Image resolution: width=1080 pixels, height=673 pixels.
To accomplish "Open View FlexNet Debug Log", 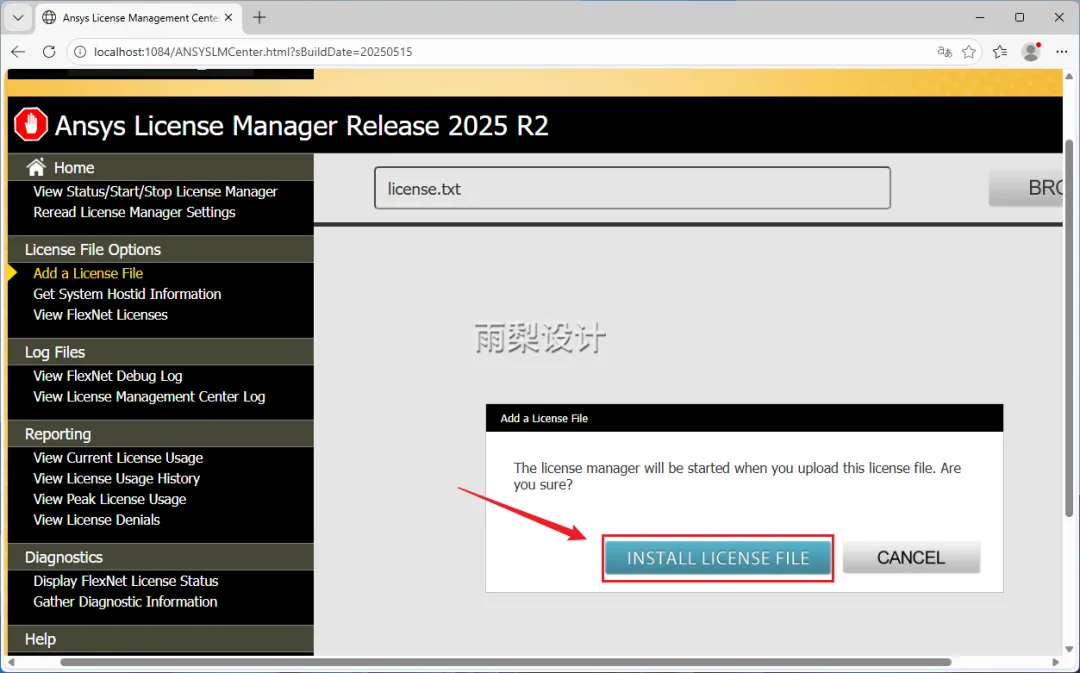I will [x=107, y=376].
